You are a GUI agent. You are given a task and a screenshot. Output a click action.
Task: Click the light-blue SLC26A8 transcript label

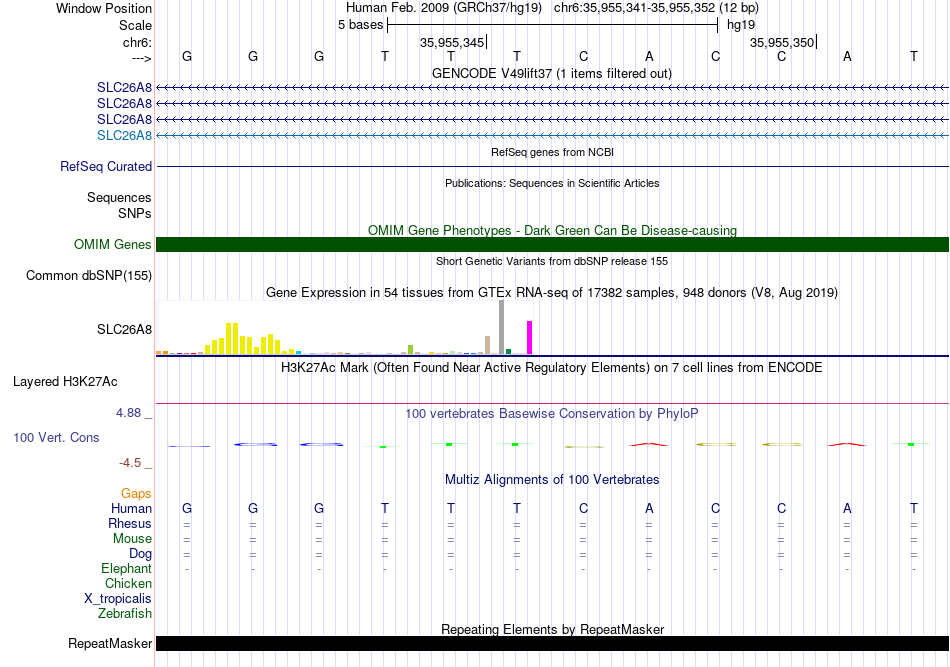(x=124, y=135)
